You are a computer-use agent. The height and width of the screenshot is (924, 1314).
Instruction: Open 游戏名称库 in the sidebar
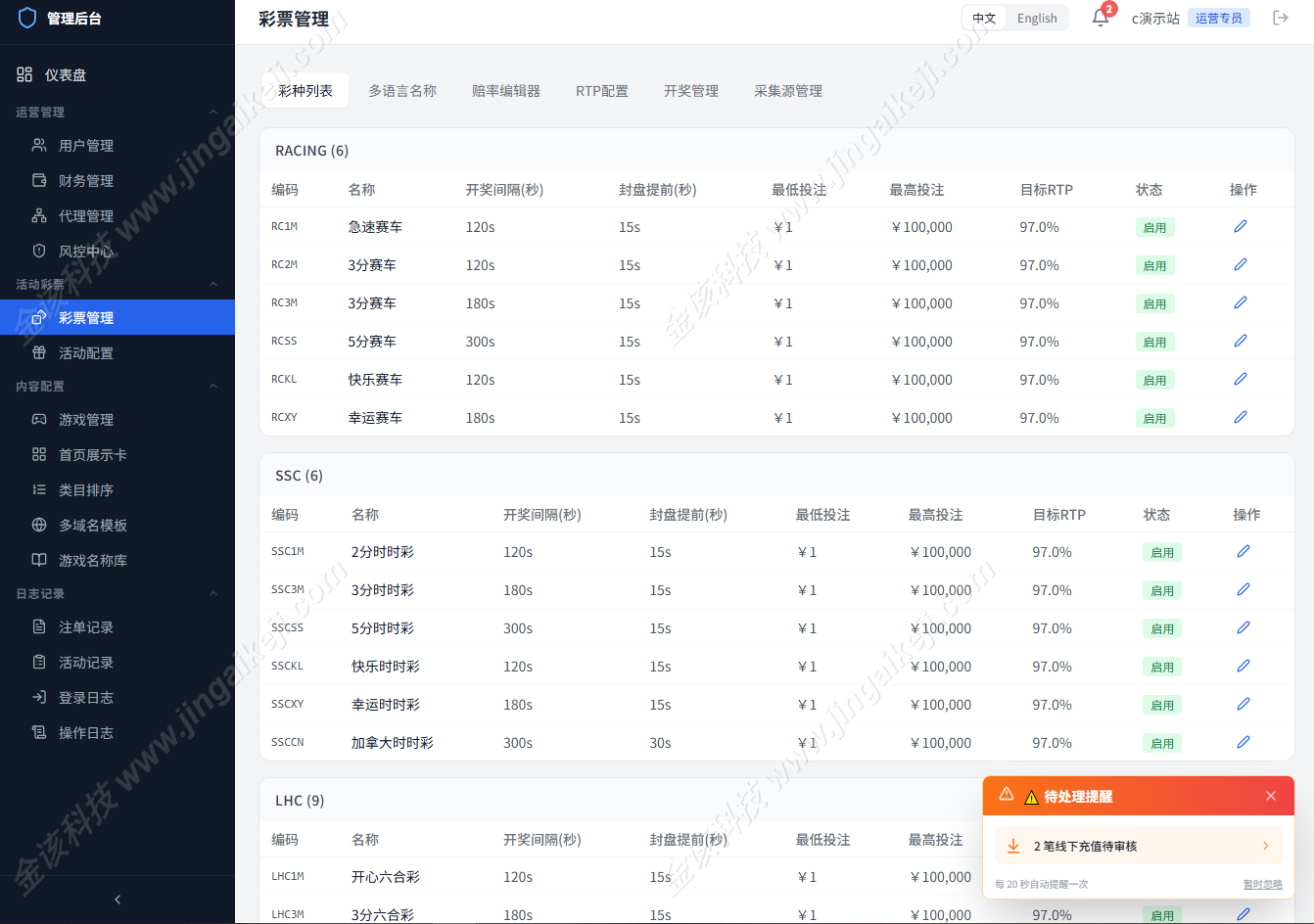point(117,561)
